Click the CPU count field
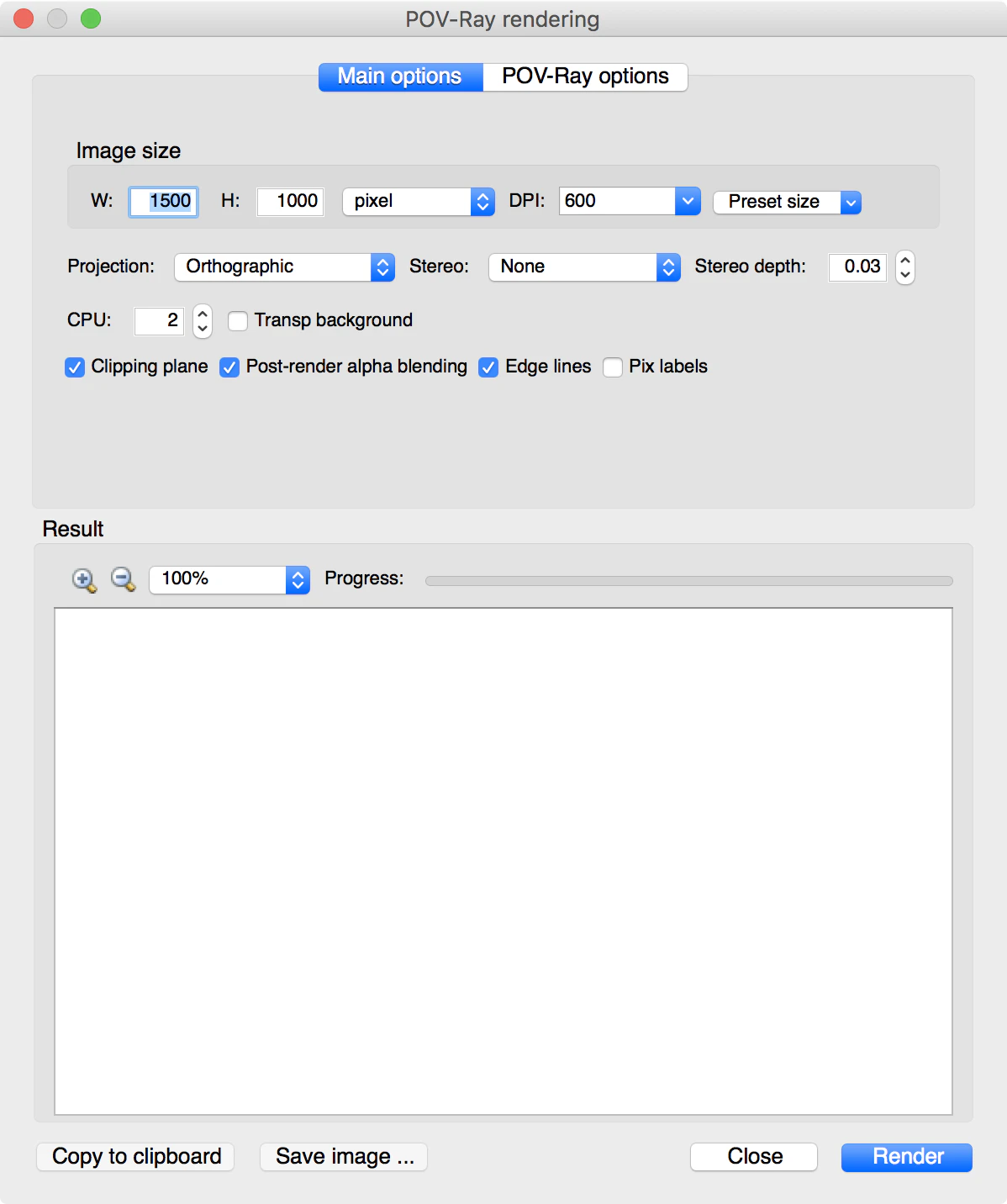1007x1204 pixels. click(159, 321)
